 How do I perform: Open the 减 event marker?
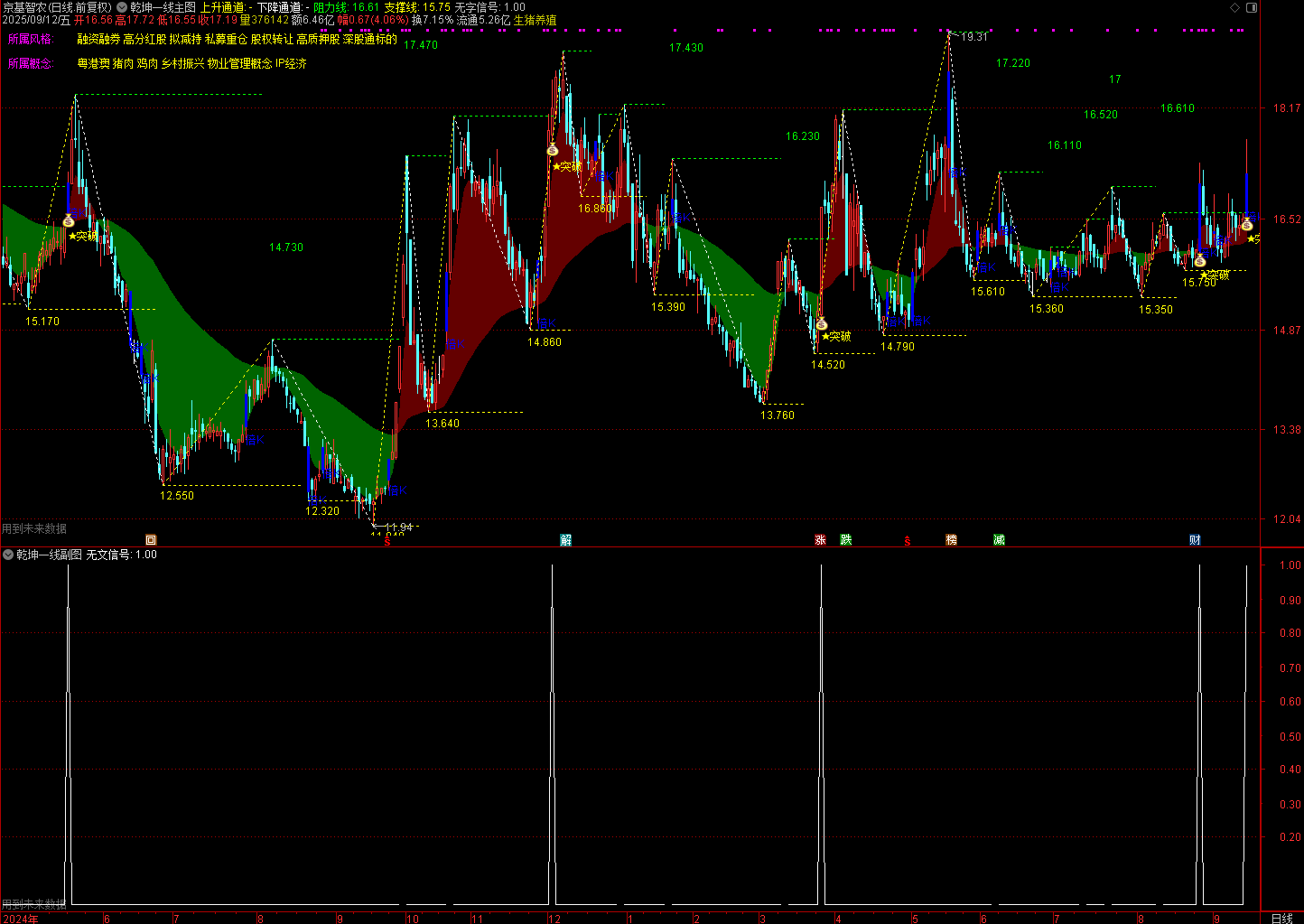[999, 540]
